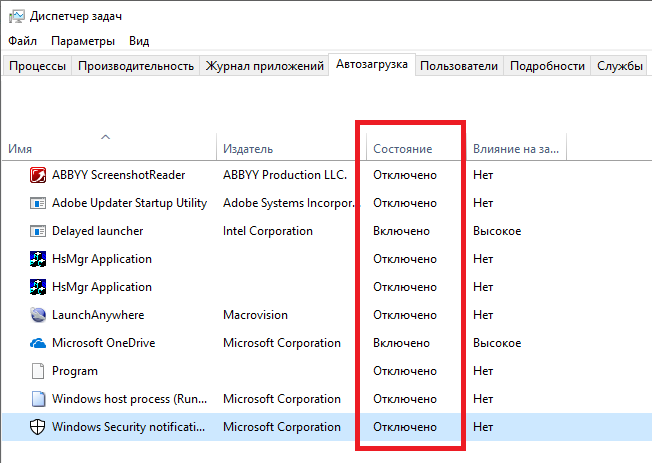The height and width of the screenshot is (463, 652).
Task: Select the Windows Security notificati... entry
Action: pyautogui.click(x=128, y=427)
